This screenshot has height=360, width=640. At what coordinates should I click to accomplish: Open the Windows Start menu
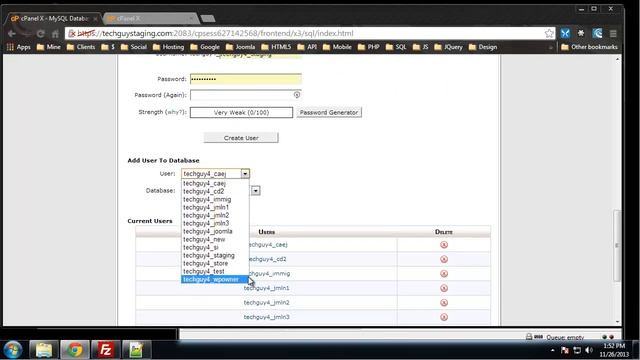13,350
